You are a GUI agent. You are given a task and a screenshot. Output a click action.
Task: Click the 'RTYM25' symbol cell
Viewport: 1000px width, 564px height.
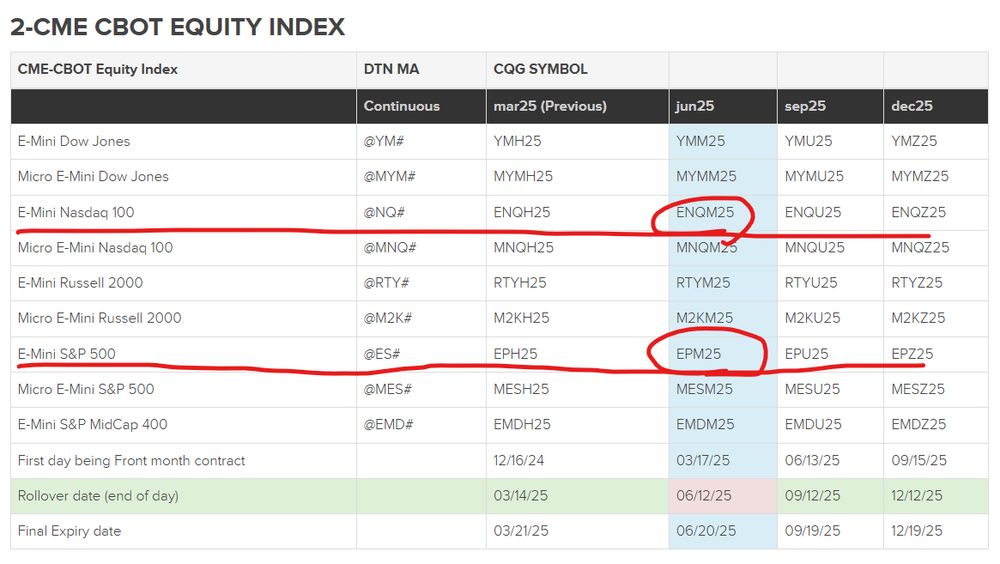coord(703,283)
